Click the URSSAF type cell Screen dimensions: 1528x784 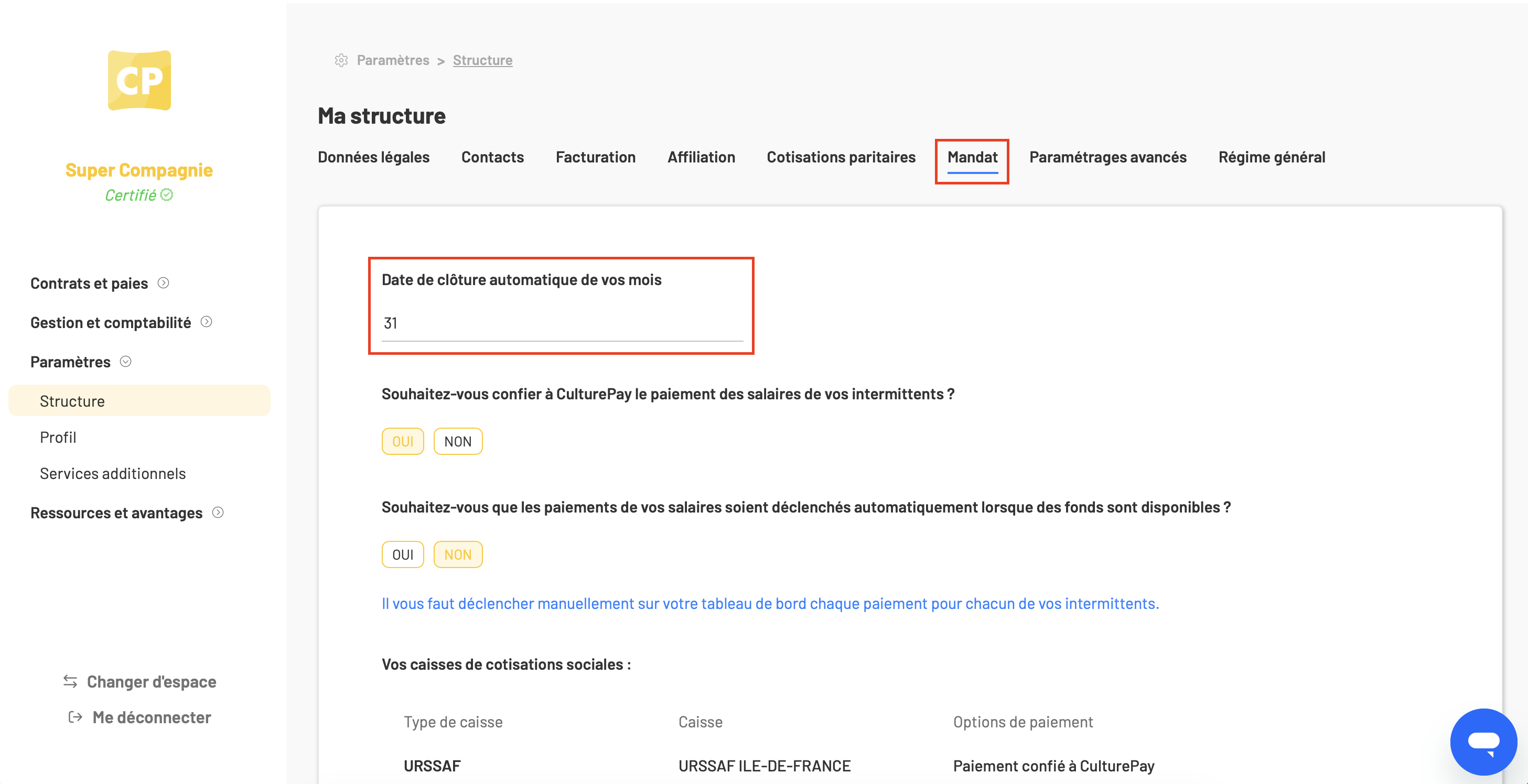coord(432,766)
